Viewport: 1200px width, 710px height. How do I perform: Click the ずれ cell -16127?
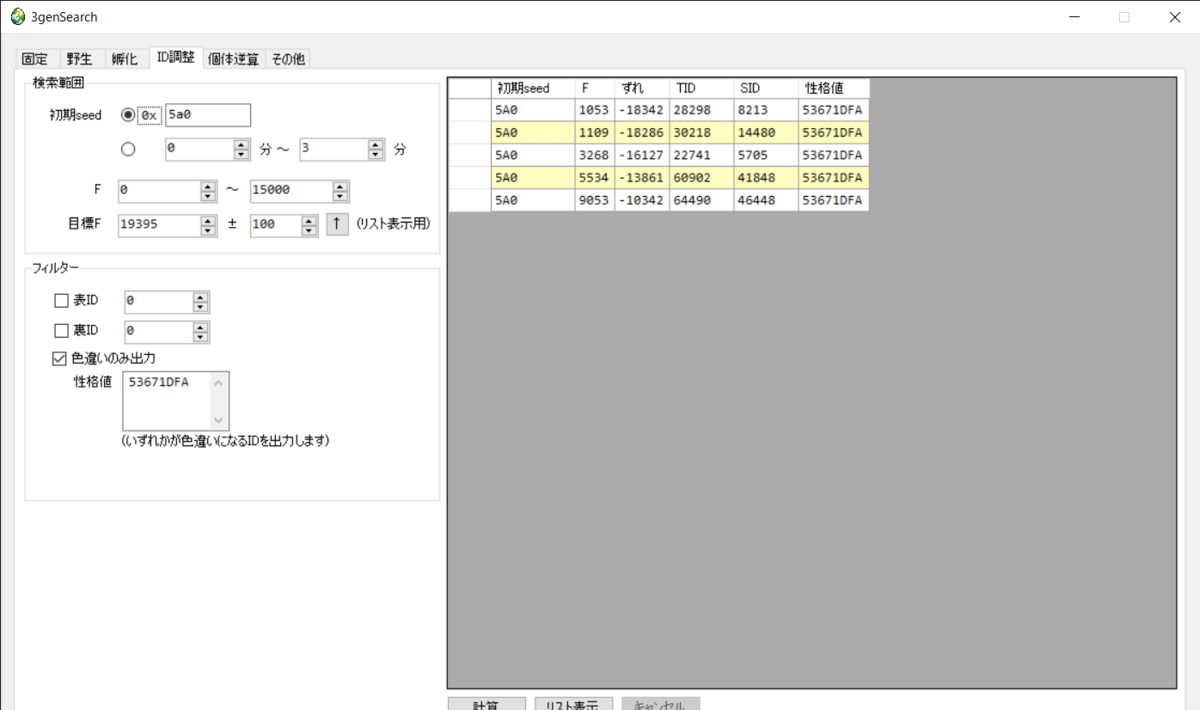[642, 155]
